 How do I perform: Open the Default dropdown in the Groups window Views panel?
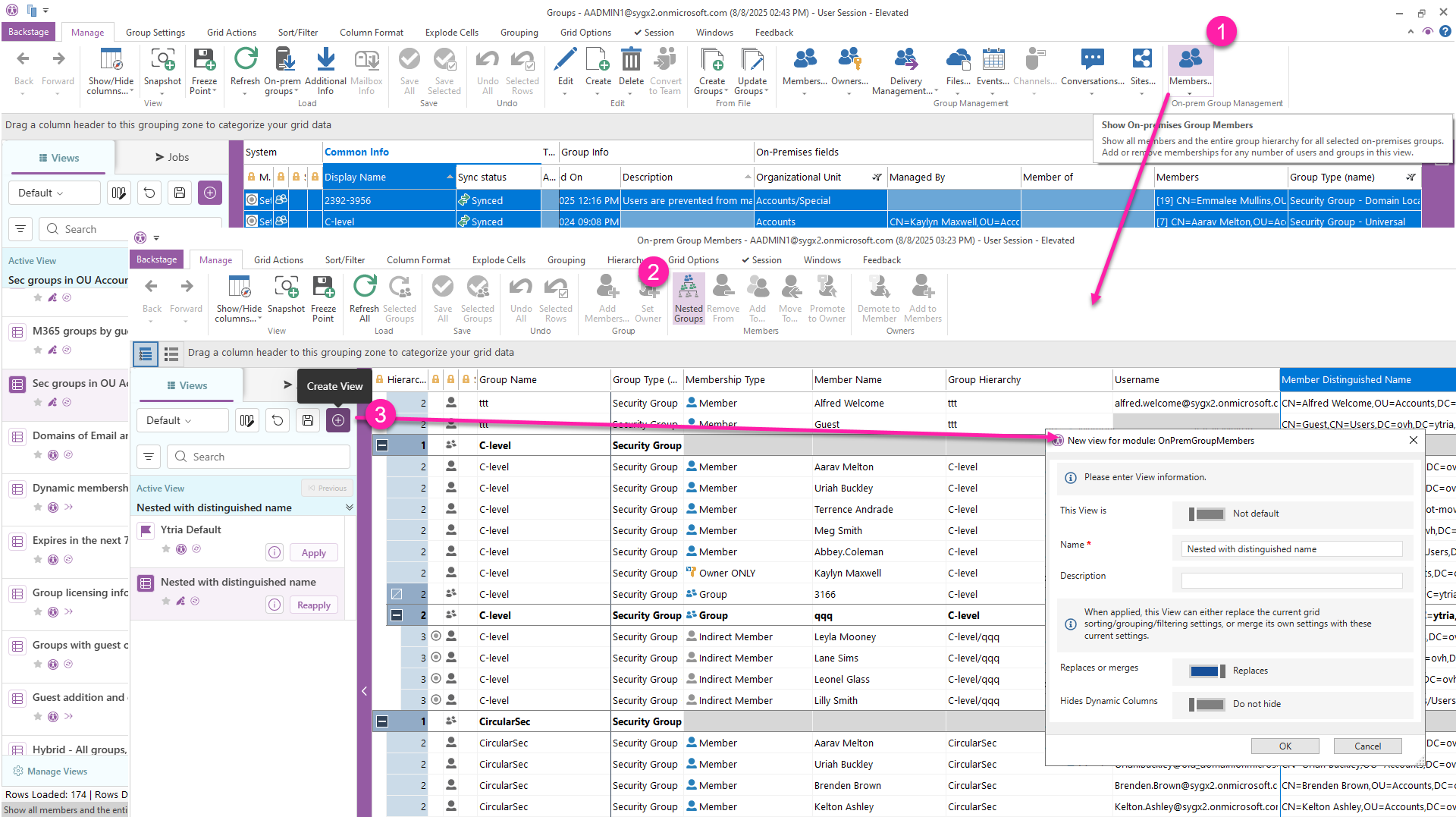[x=55, y=193]
